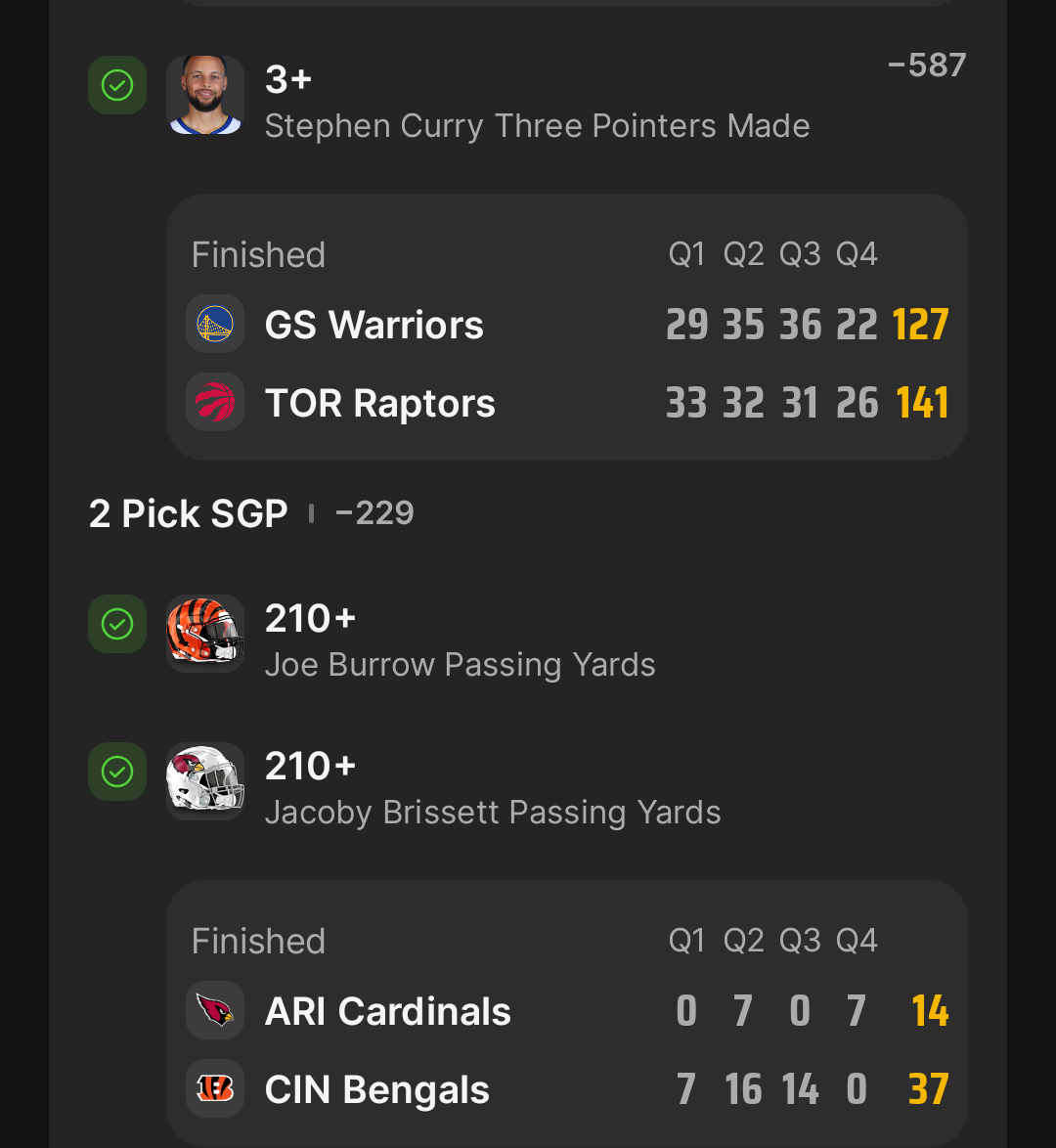Tap the green check beside Stephen Curry
Image resolution: width=1056 pixels, height=1148 pixels.
tap(117, 85)
